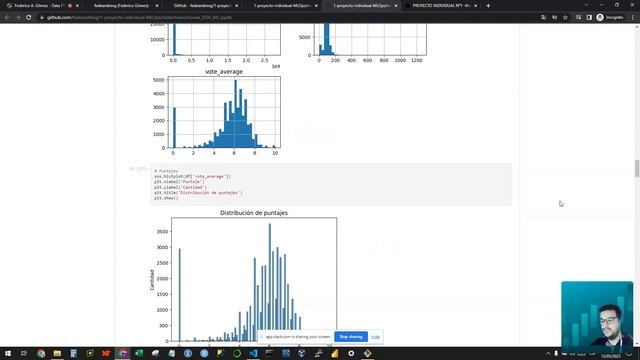
Task: Open the Windows Start menu
Action: point(8,353)
